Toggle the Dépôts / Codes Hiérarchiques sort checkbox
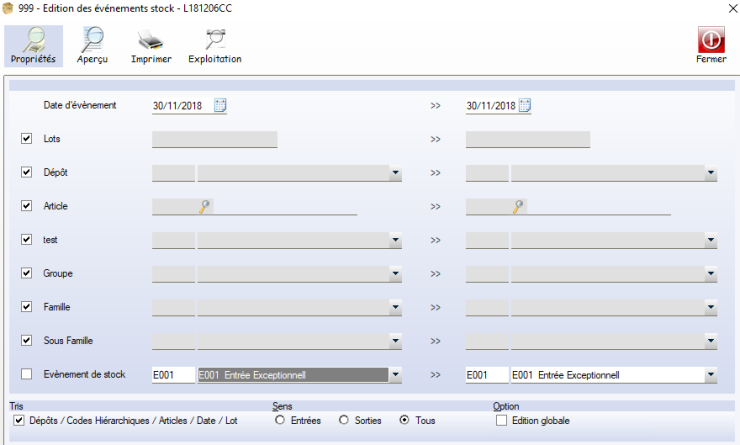740x445 pixels. point(19,421)
